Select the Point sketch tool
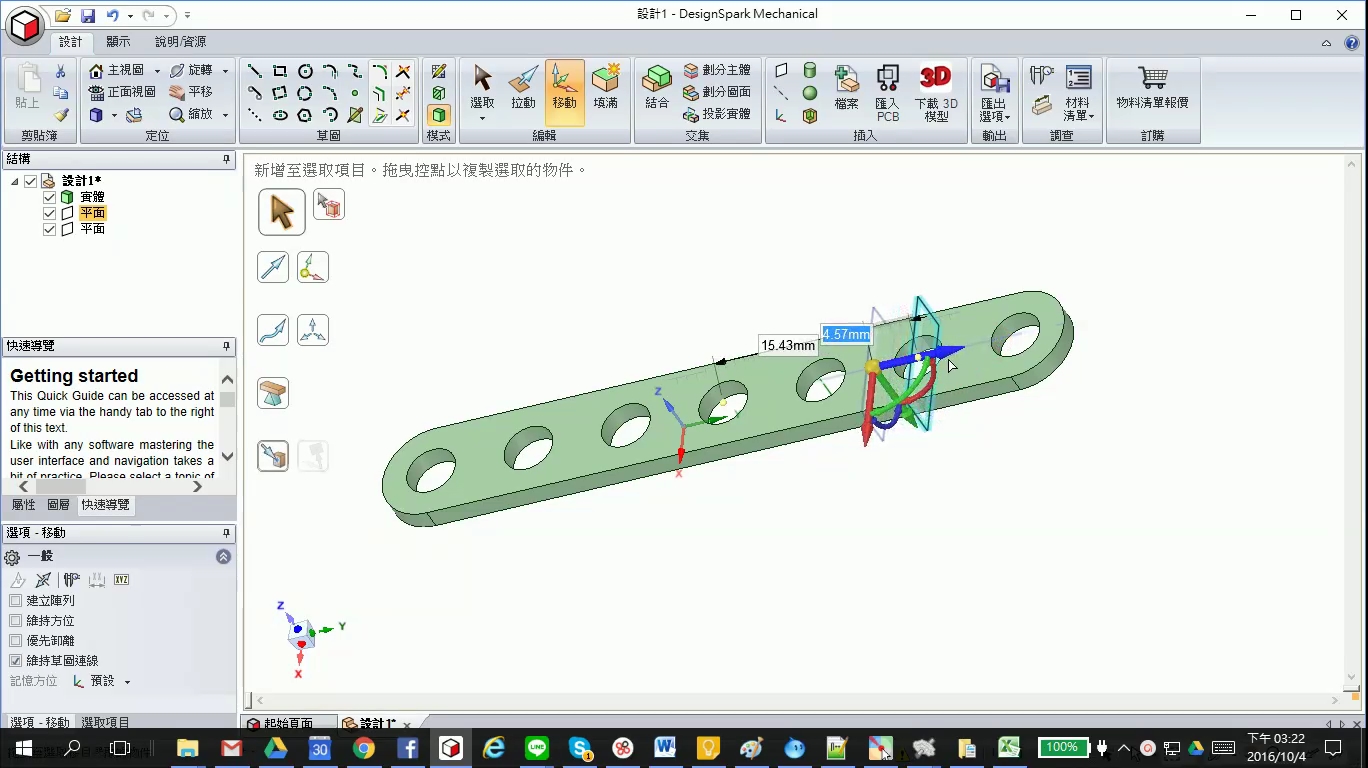The image size is (1368, 768). point(355,93)
